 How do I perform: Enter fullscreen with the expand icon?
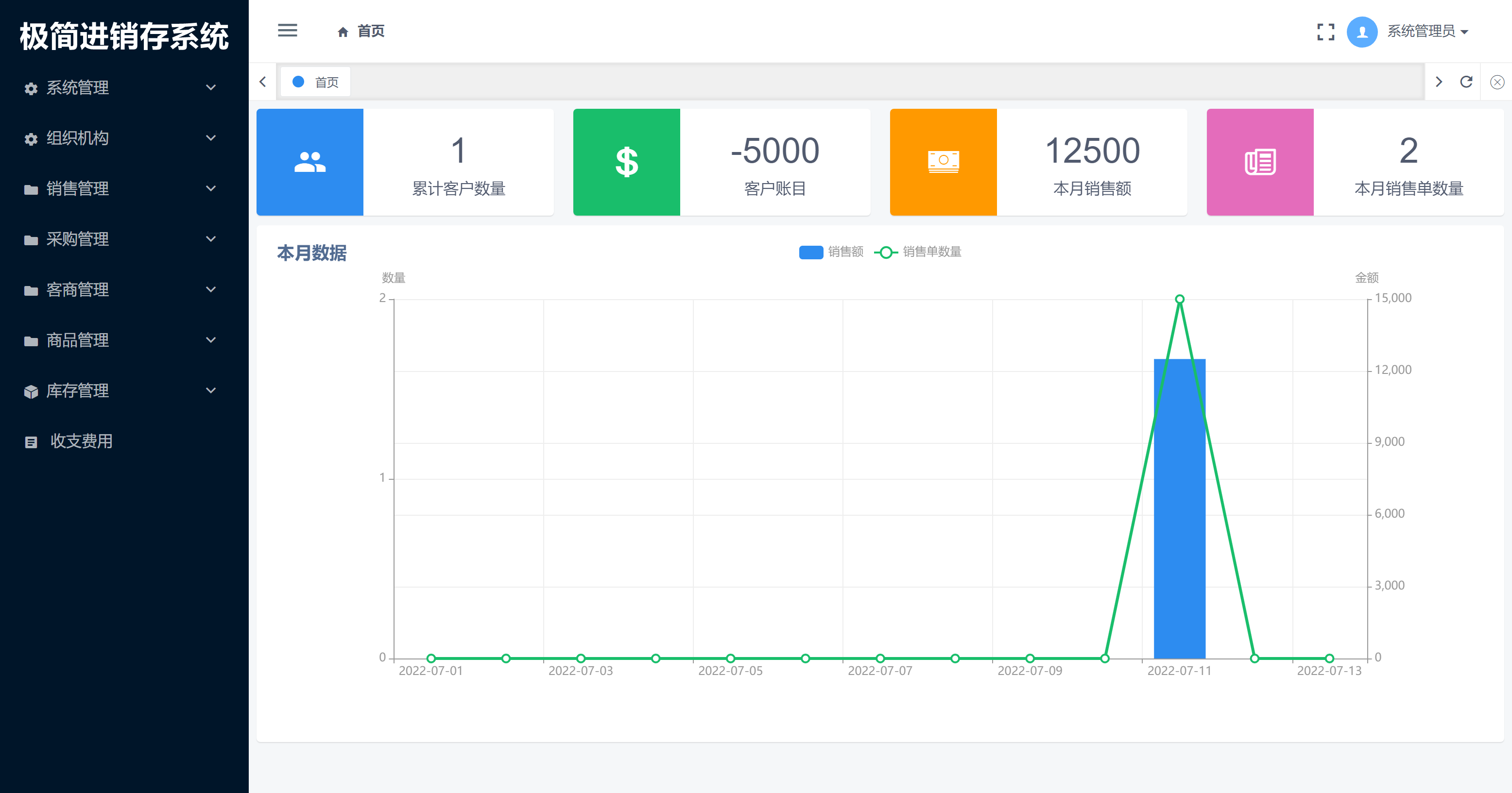pyautogui.click(x=1325, y=32)
